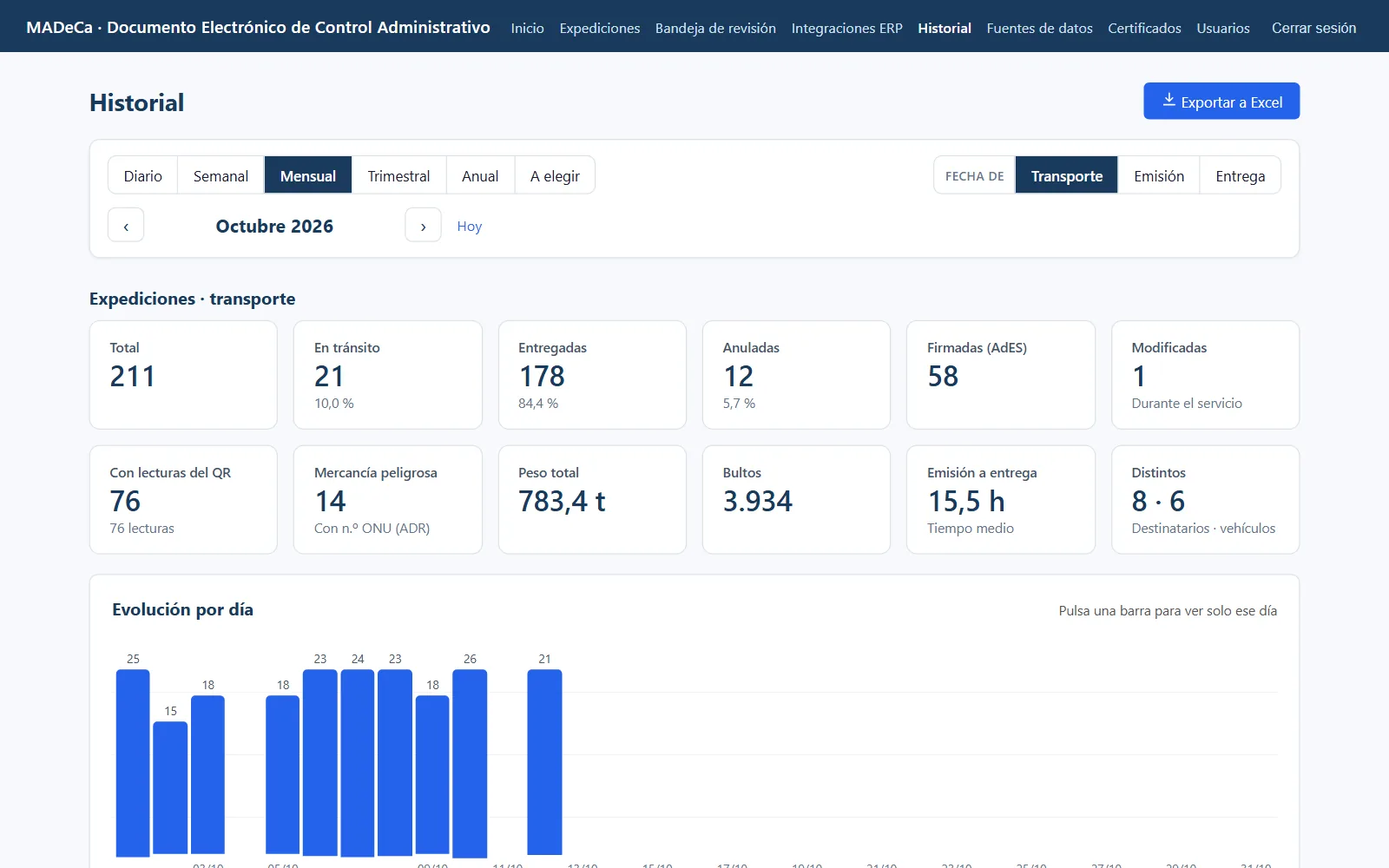Viewport: 1389px width, 868px height.
Task: Click the chart bar labeled 26
Action: [470, 762]
